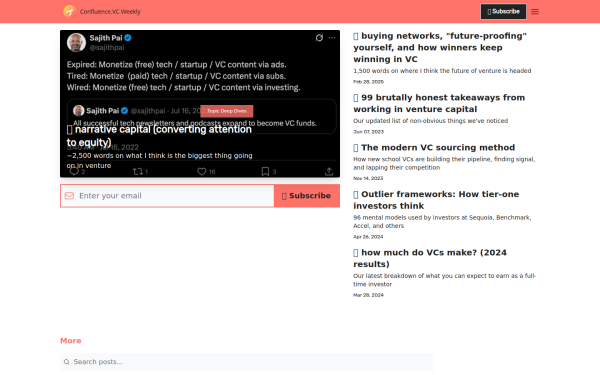Click the tweet's three-dot more icon
Screen dimensions: 600x375
[x=332, y=38]
